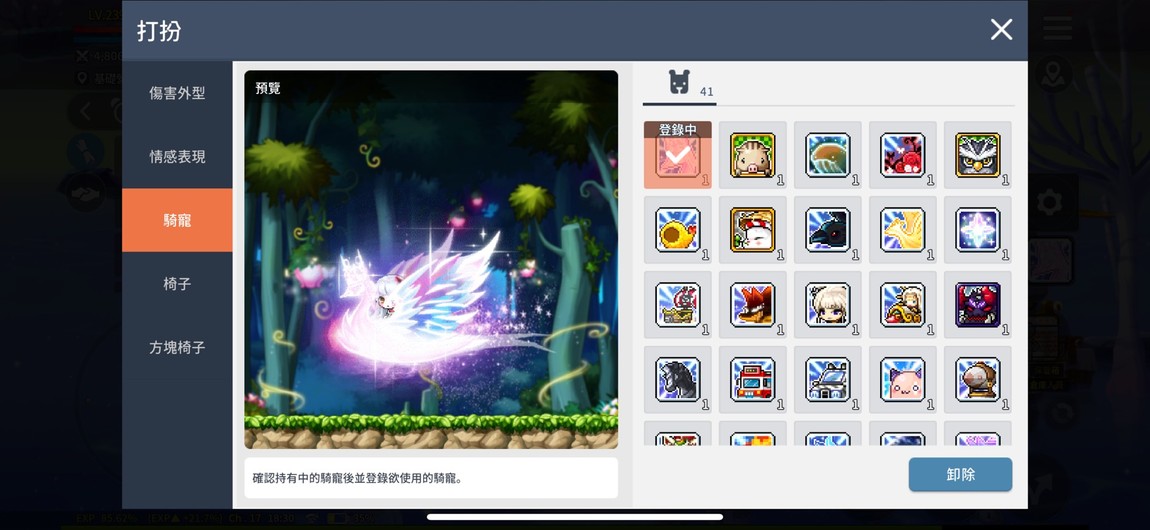
Task: Switch to the 方塊椅子 section
Action: (177, 347)
